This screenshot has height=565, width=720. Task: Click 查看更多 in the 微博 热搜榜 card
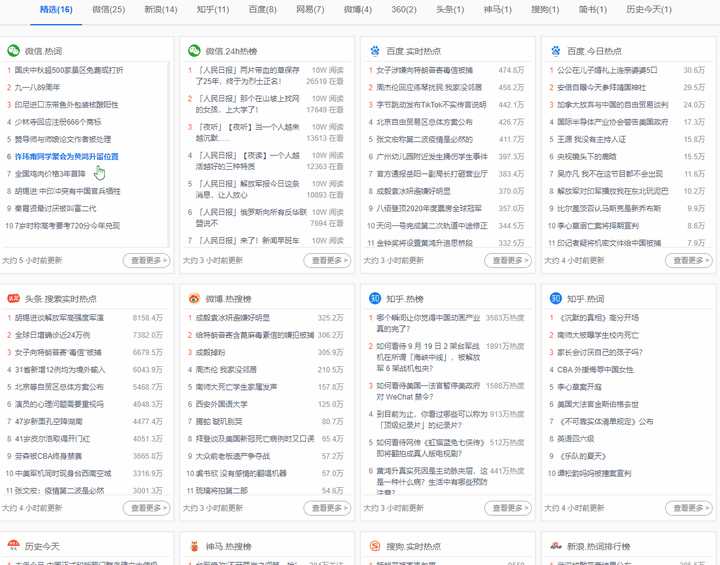tap(327, 508)
